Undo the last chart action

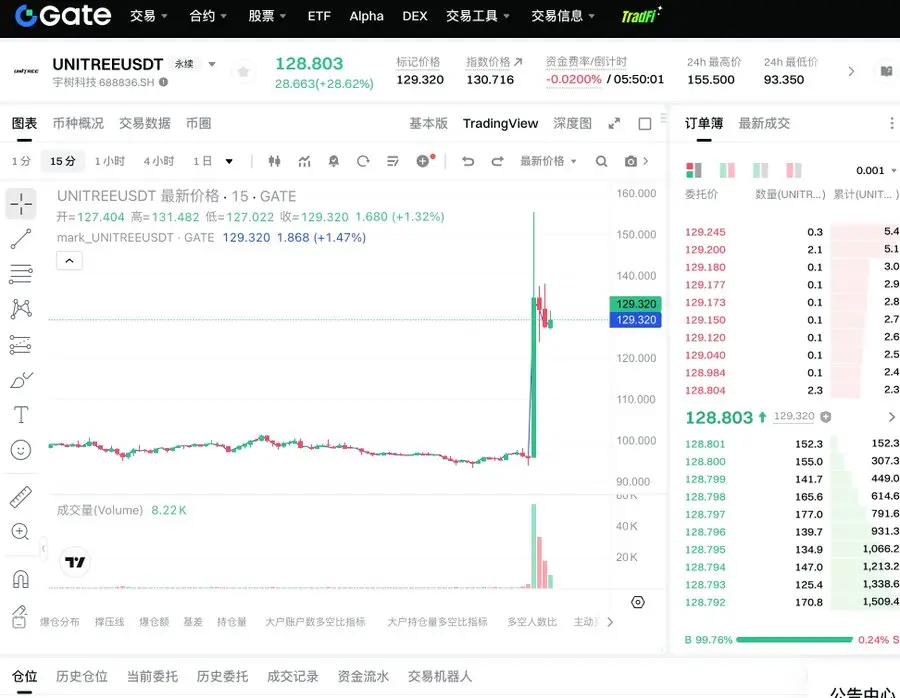[x=468, y=161]
